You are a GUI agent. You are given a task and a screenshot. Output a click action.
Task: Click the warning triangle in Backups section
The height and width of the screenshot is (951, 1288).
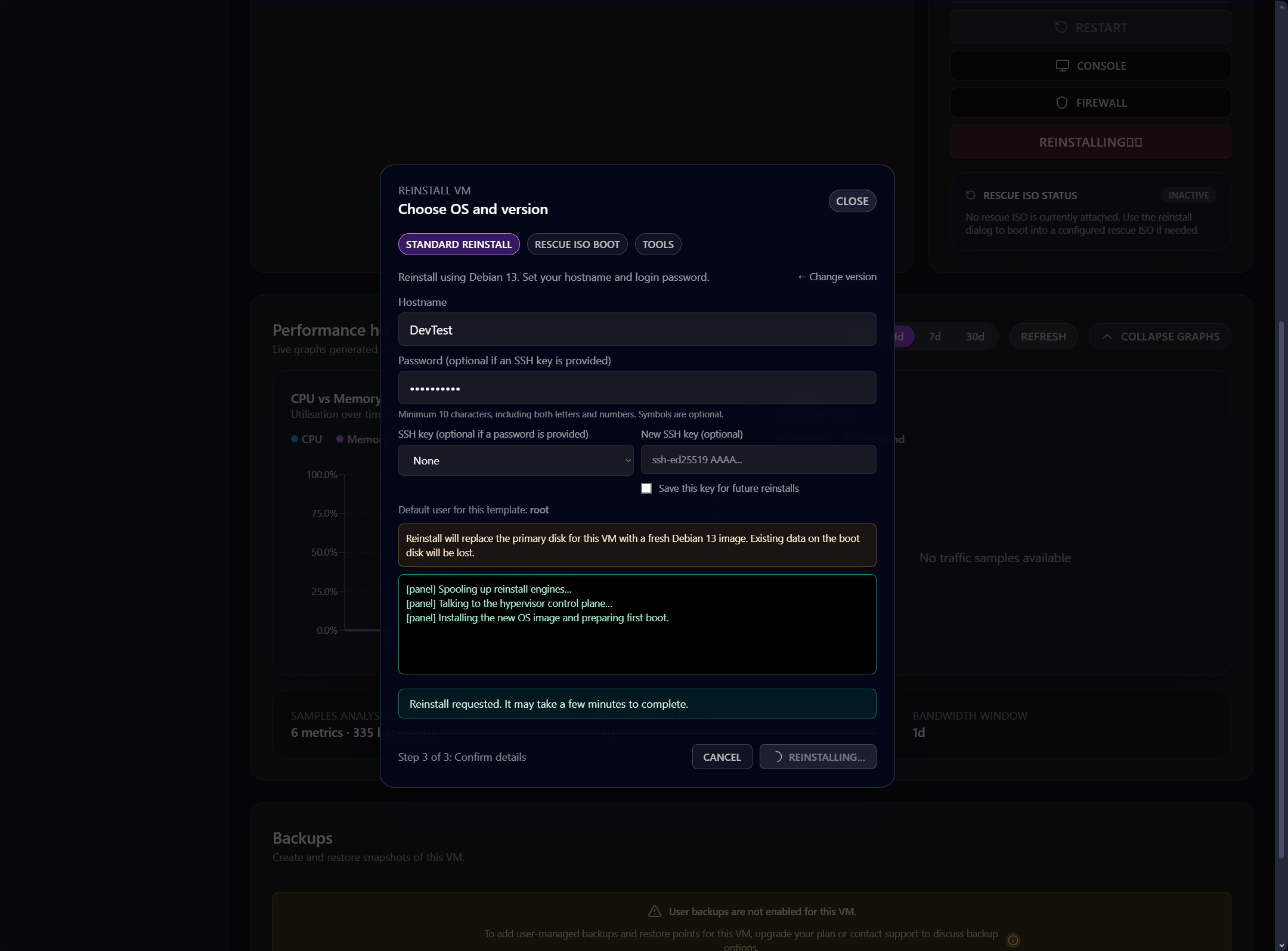pos(655,911)
